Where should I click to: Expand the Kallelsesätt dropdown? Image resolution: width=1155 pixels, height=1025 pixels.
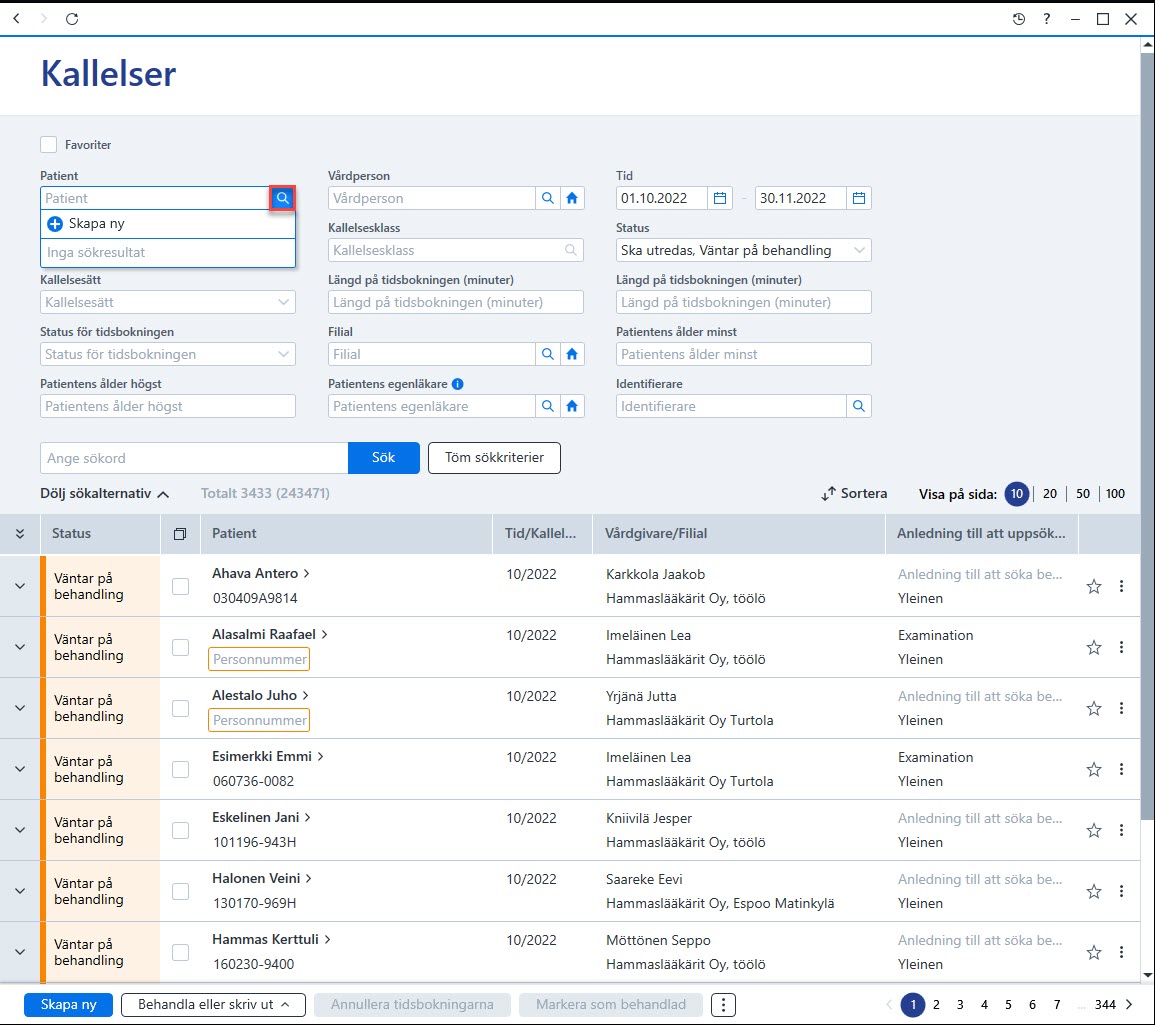(x=168, y=302)
